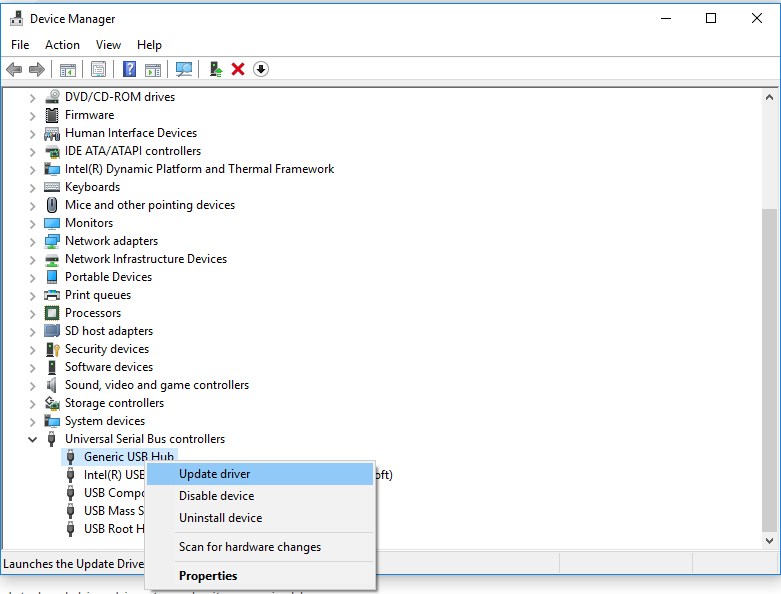781x594 pixels.
Task: Click the Update device driver toolbar icon
Action: (216, 69)
